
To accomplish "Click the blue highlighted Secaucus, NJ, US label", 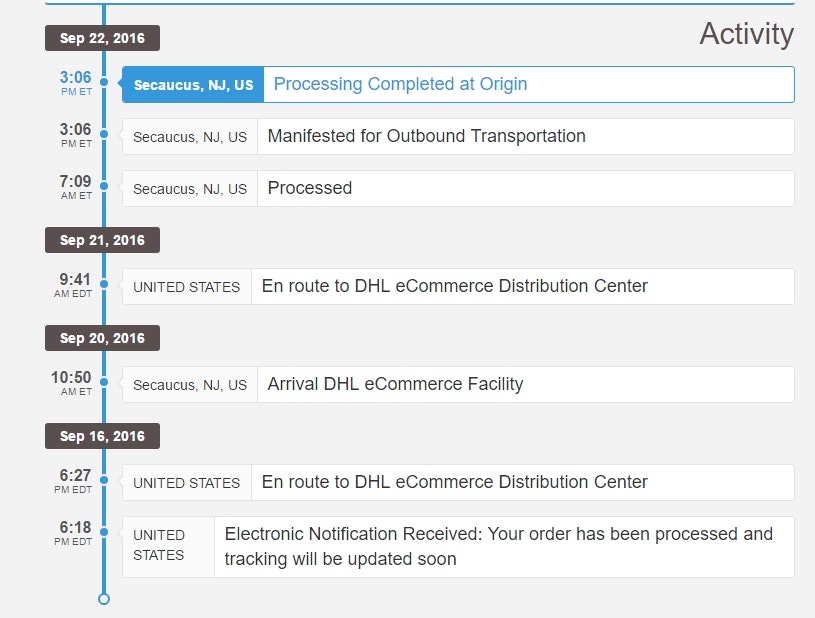I will pyautogui.click(x=193, y=85).
